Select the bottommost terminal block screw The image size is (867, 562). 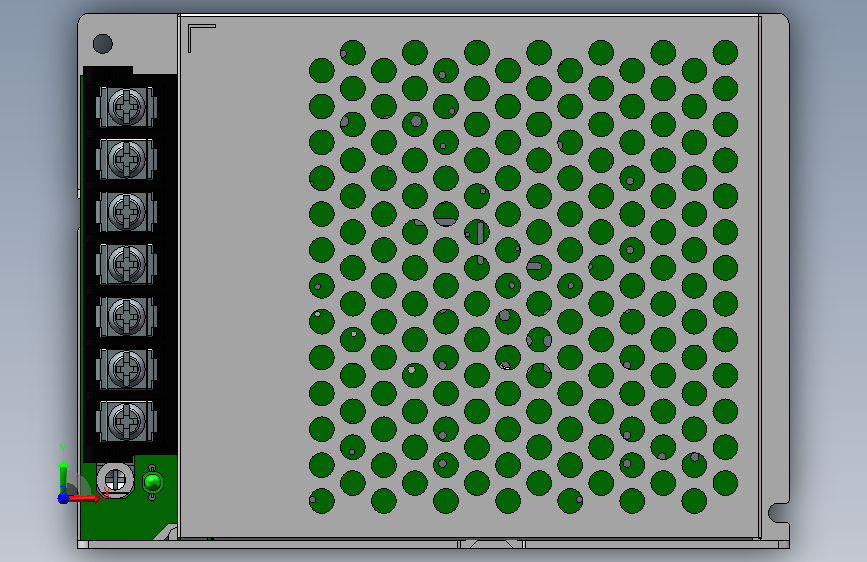127,421
